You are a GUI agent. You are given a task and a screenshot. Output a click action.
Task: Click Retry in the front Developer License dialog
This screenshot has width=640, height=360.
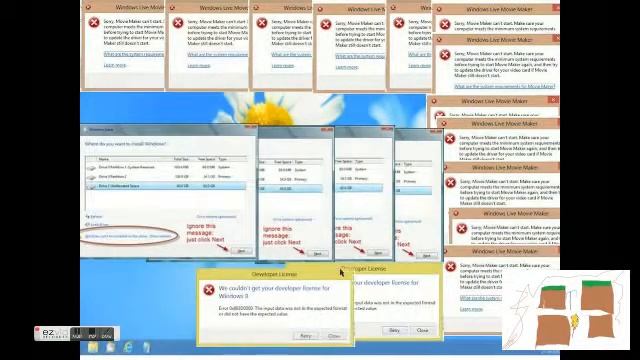[x=306, y=336]
